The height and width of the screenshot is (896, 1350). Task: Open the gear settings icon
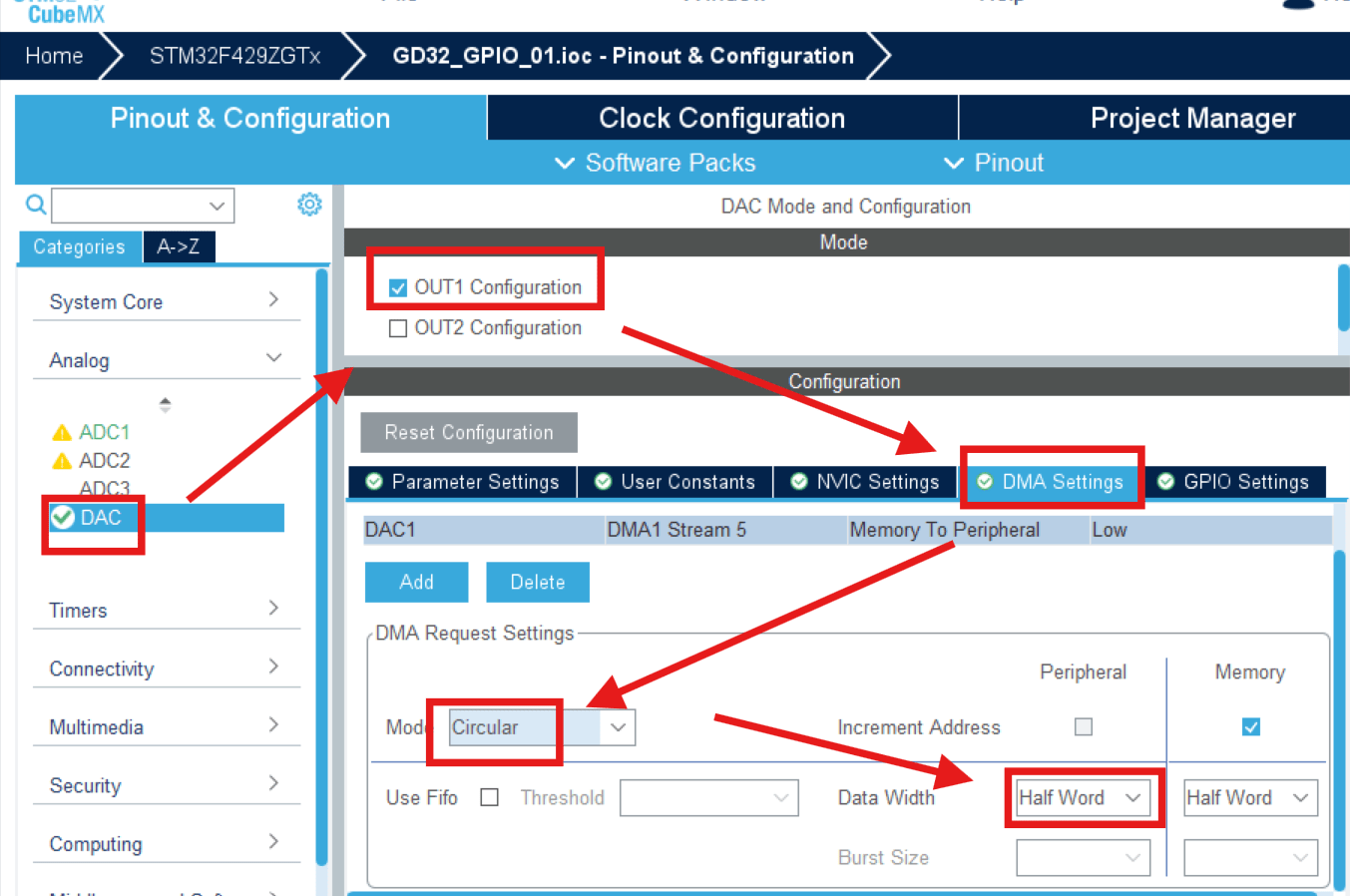(309, 205)
